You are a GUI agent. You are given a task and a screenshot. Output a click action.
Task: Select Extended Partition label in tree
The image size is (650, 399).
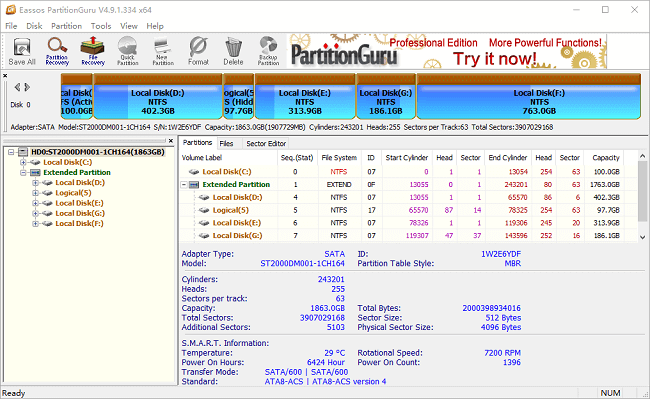coord(77,172)
